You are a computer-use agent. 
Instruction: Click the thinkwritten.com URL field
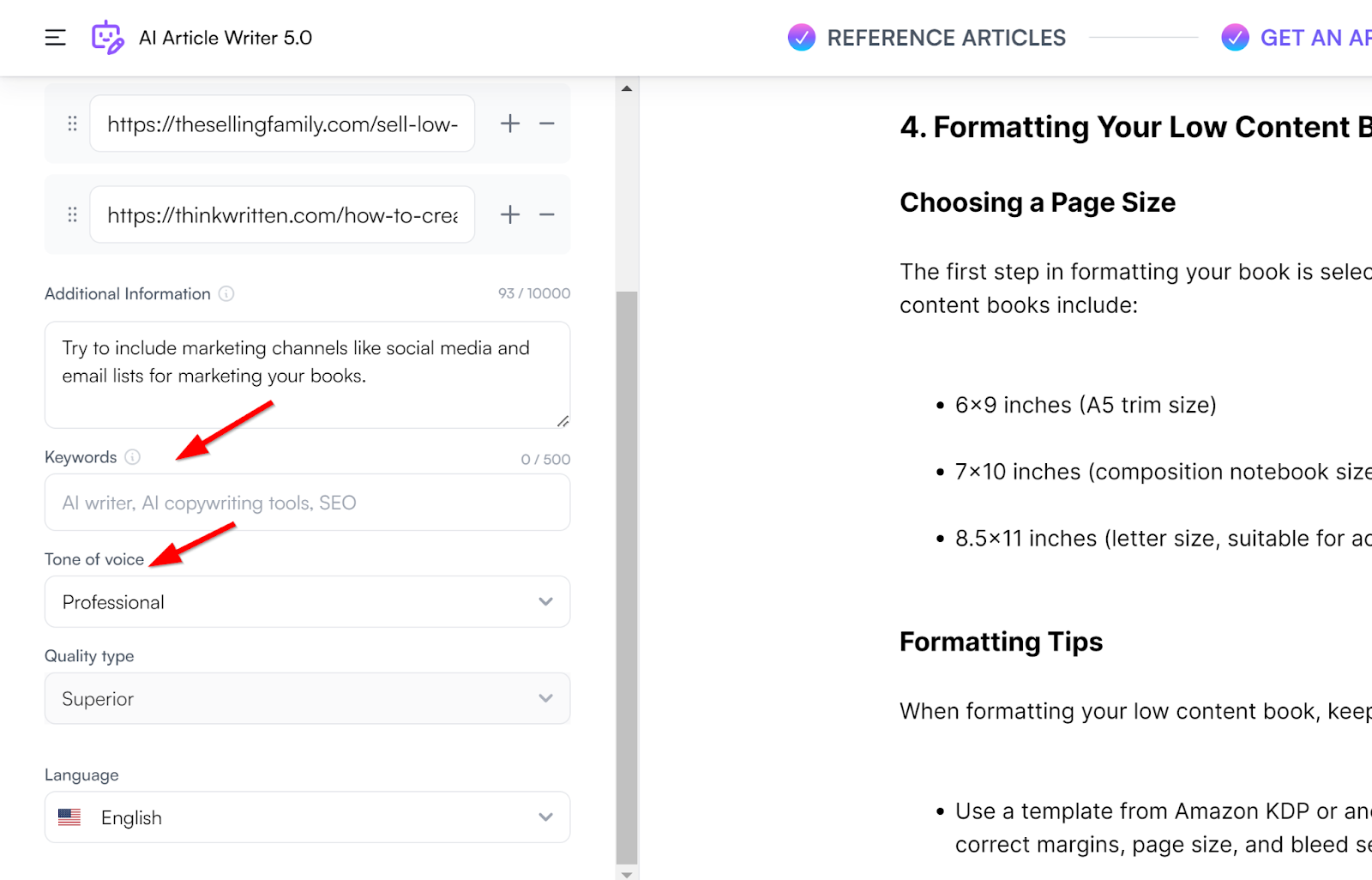click(x=282, y=214)
